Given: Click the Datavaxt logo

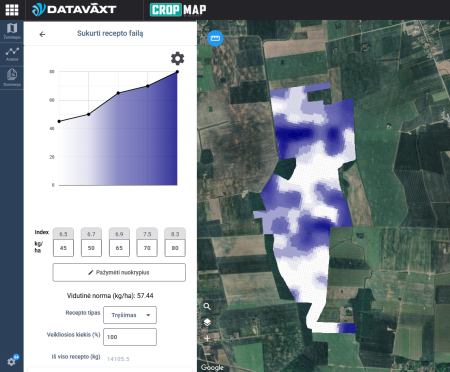Looking at the screenshot, I should tap(74, 9).
